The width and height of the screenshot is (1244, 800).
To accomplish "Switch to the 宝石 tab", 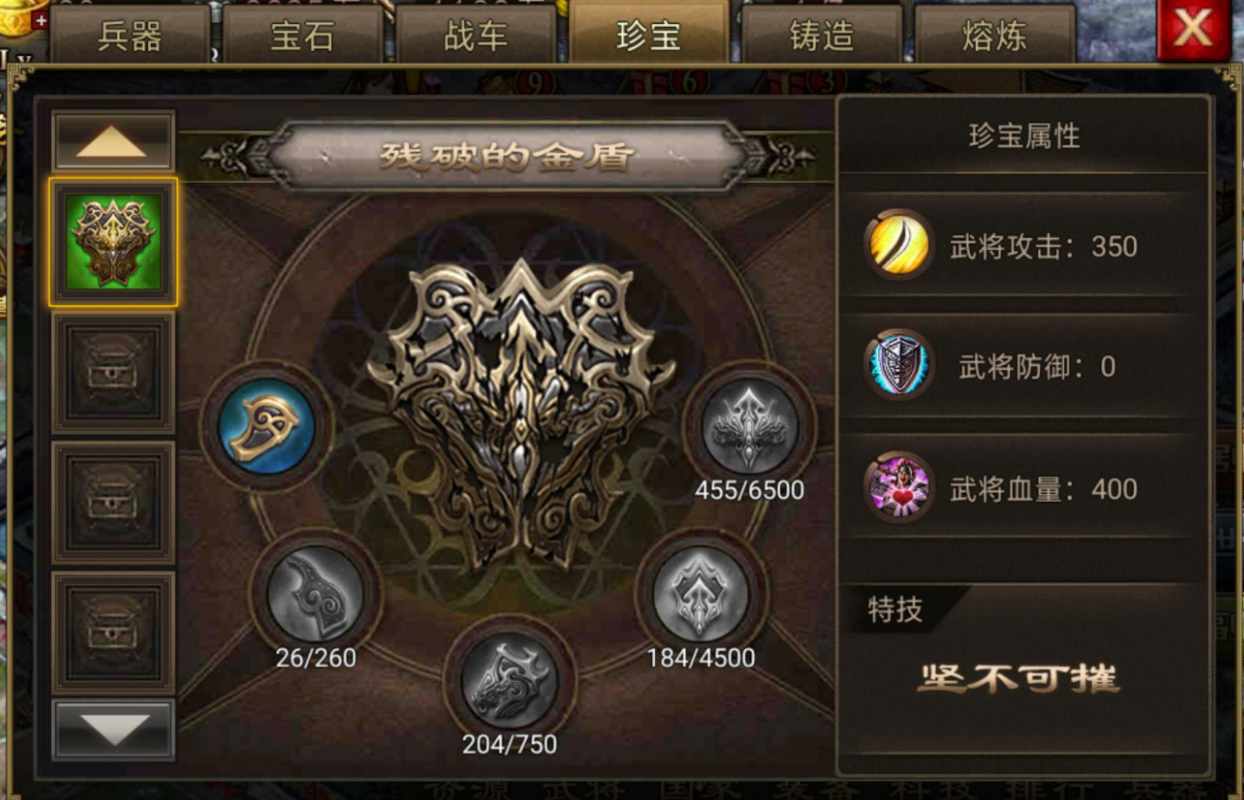I will pyautogui.click(x=303, y=34).
